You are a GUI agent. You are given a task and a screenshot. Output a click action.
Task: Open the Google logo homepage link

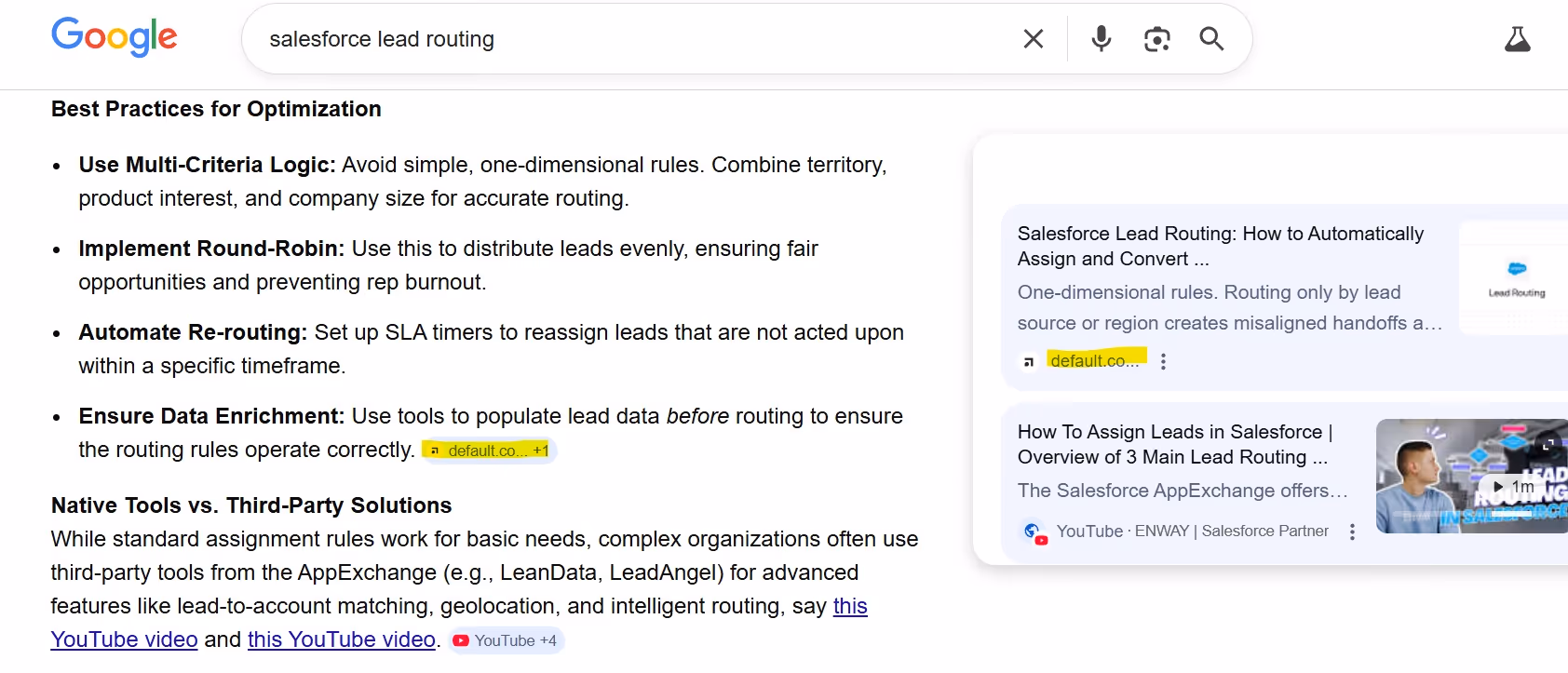click(114, 37)
